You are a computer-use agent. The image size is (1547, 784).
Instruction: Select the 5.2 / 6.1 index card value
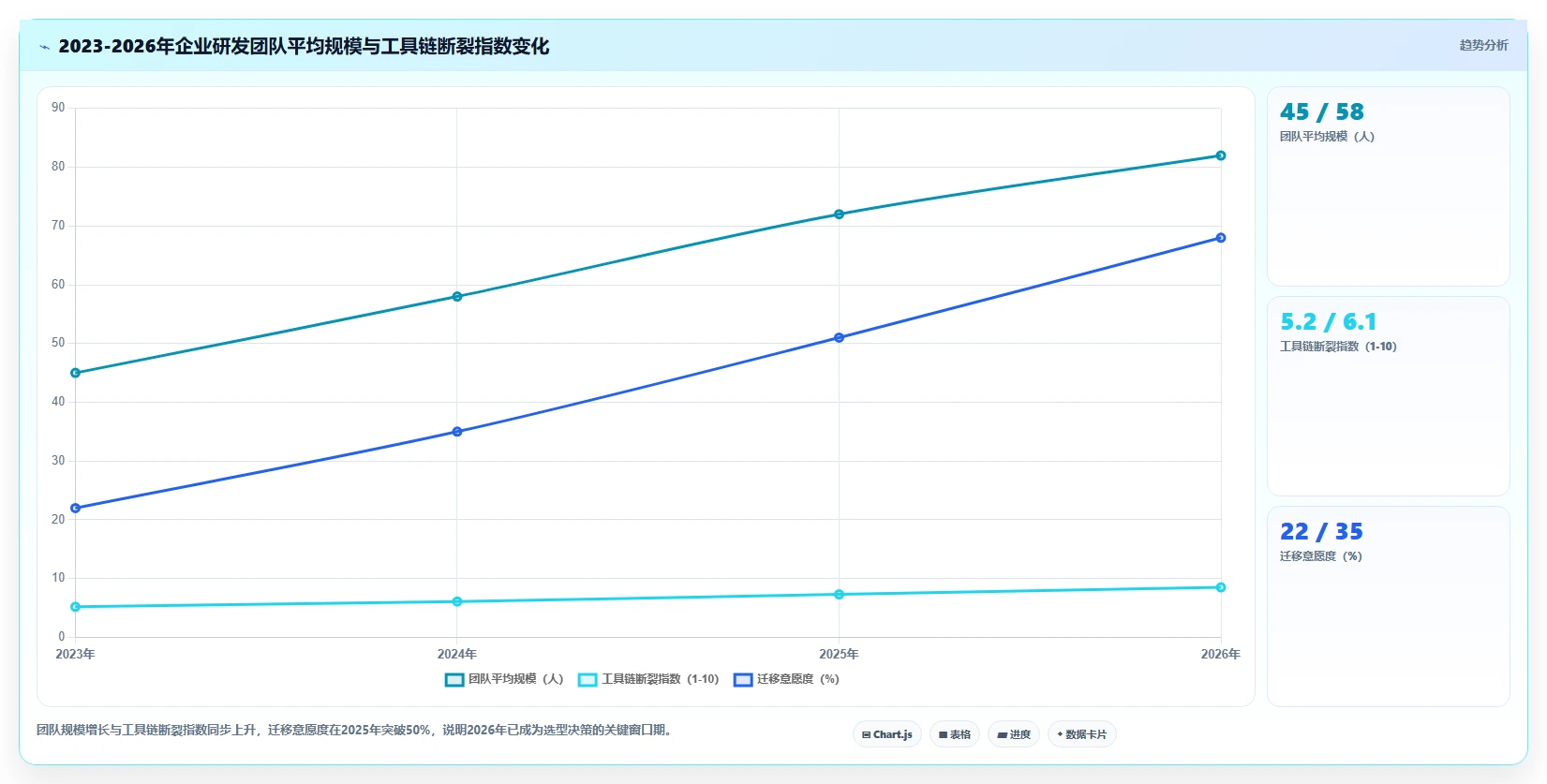pyautogui.click(x=1329, y=322)
